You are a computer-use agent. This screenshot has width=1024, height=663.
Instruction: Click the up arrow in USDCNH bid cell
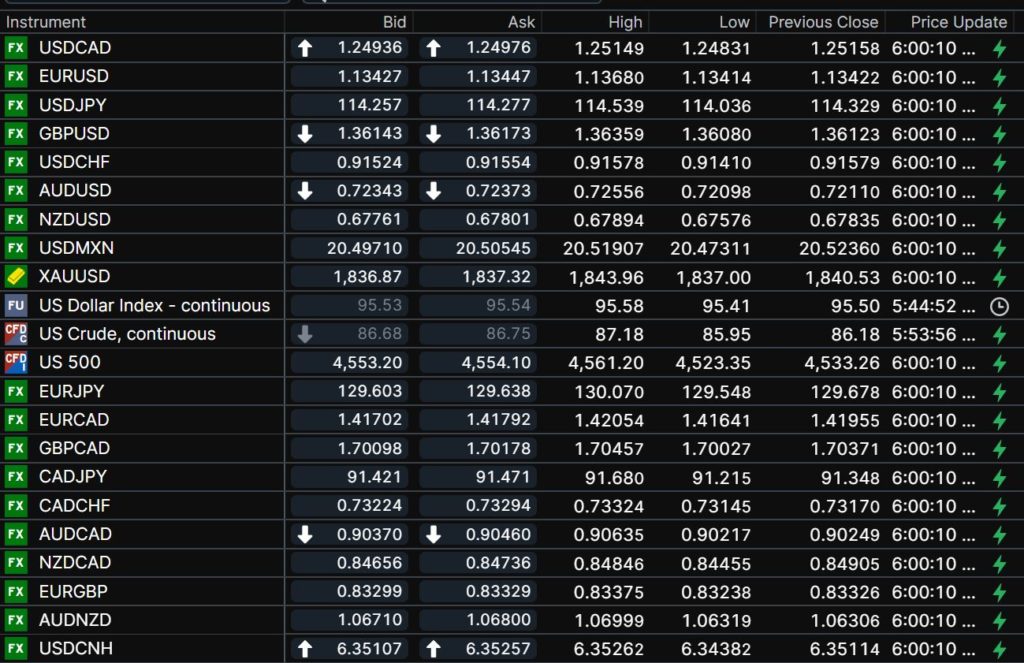305,649
